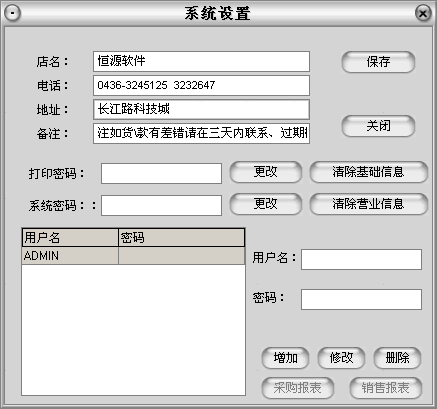
Task: Click the 清除营业信息 button
Action: click(x=368, y=204)
